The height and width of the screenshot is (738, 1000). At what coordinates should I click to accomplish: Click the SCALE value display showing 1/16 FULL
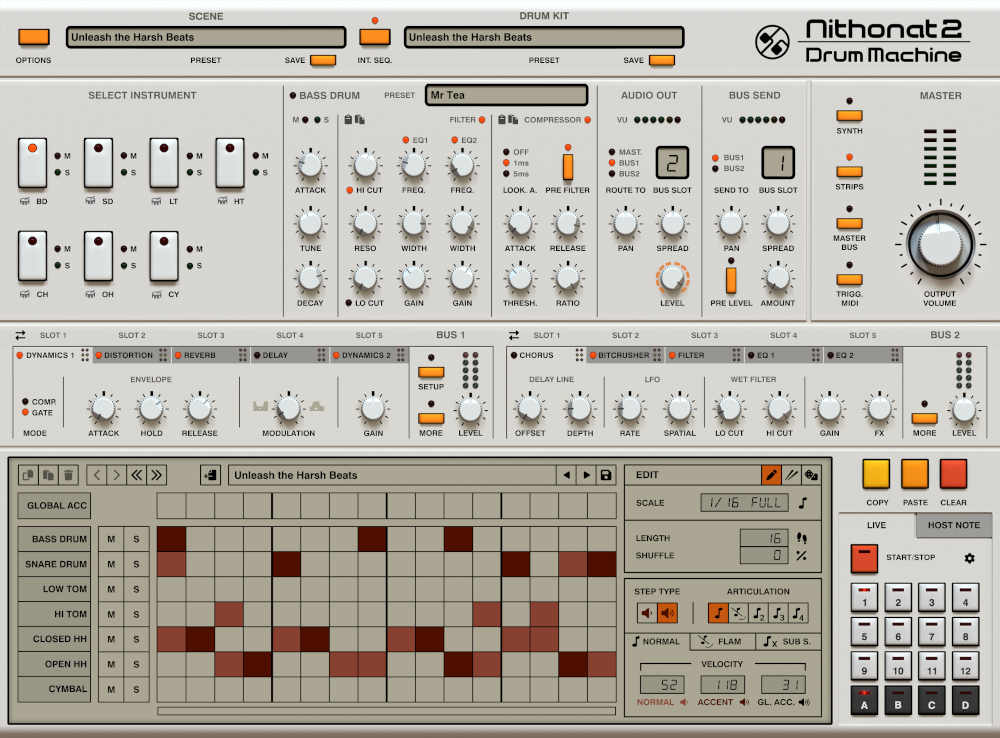coord(743,503)
